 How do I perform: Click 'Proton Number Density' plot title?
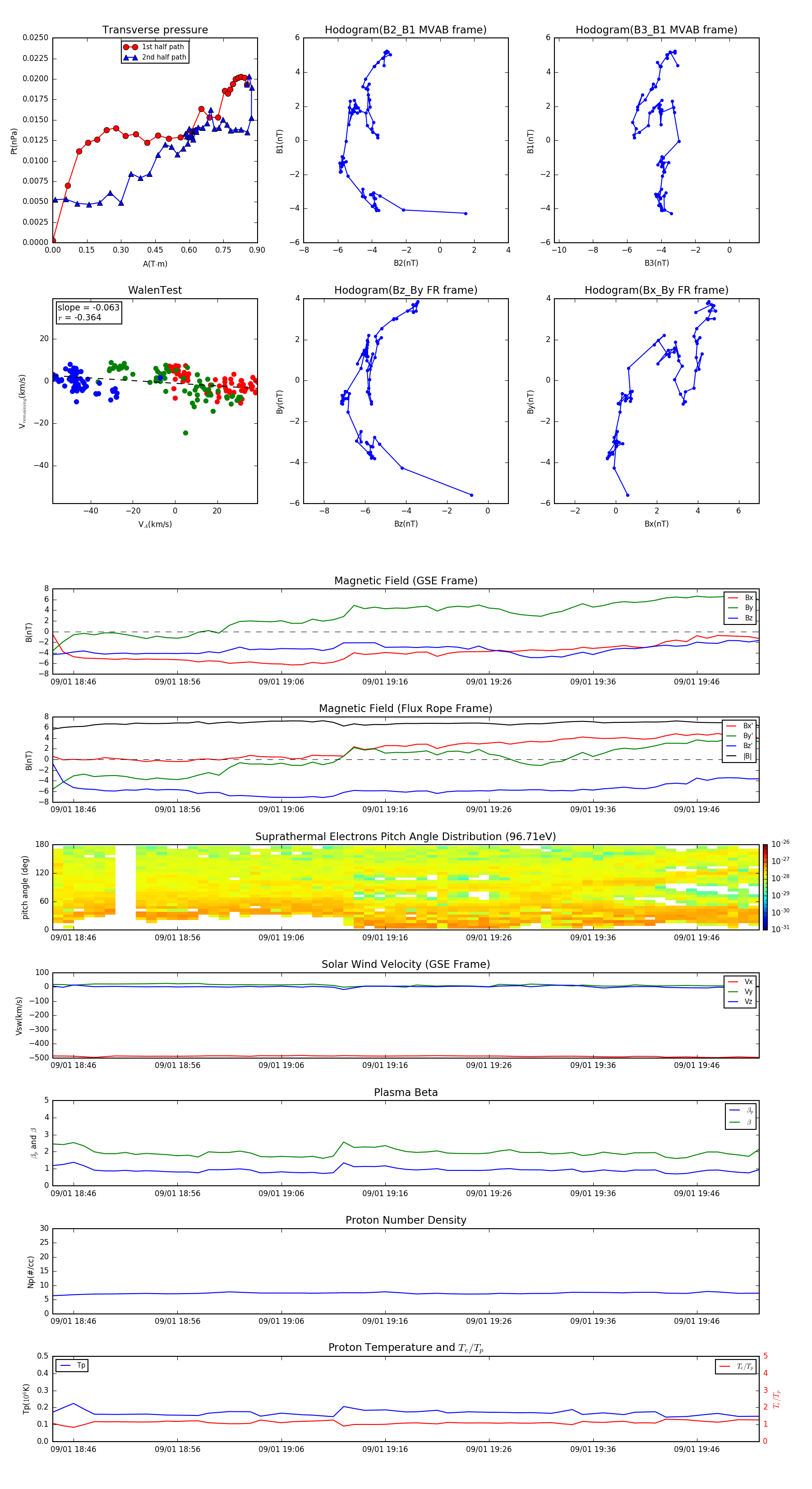[x=406, y=1220]
